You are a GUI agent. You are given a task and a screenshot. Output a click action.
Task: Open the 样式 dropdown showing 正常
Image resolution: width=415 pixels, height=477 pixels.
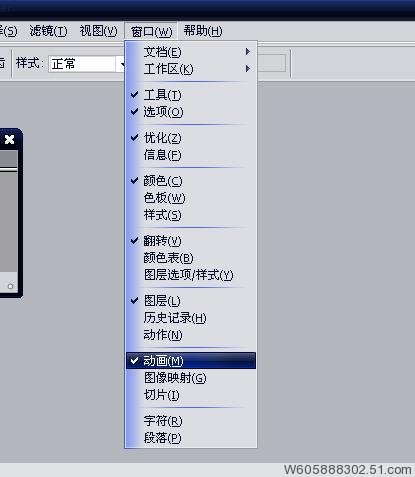(87, 63)
